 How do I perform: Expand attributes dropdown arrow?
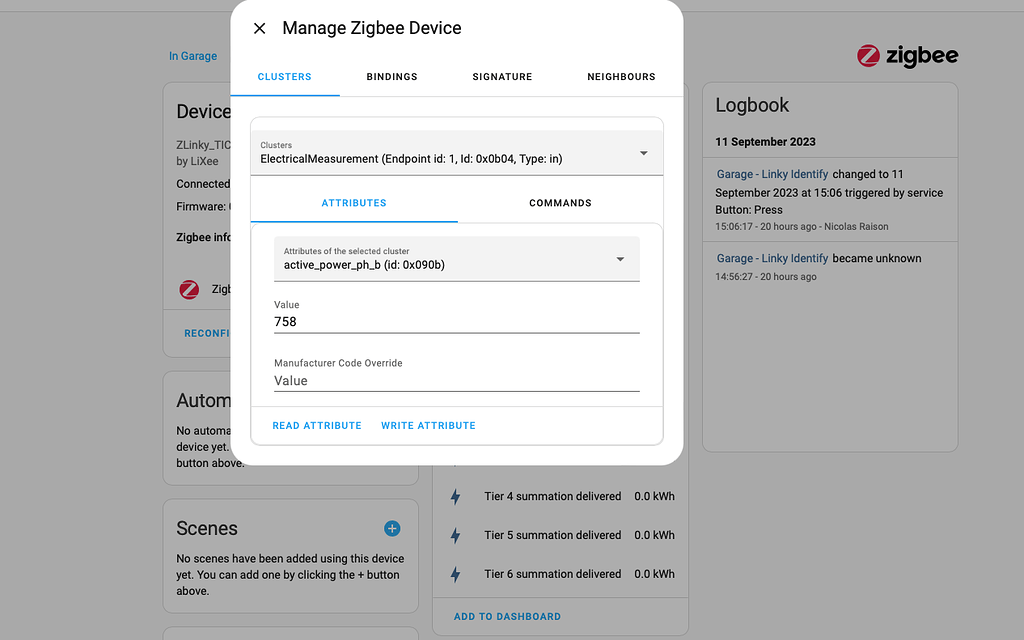point(620,259)
